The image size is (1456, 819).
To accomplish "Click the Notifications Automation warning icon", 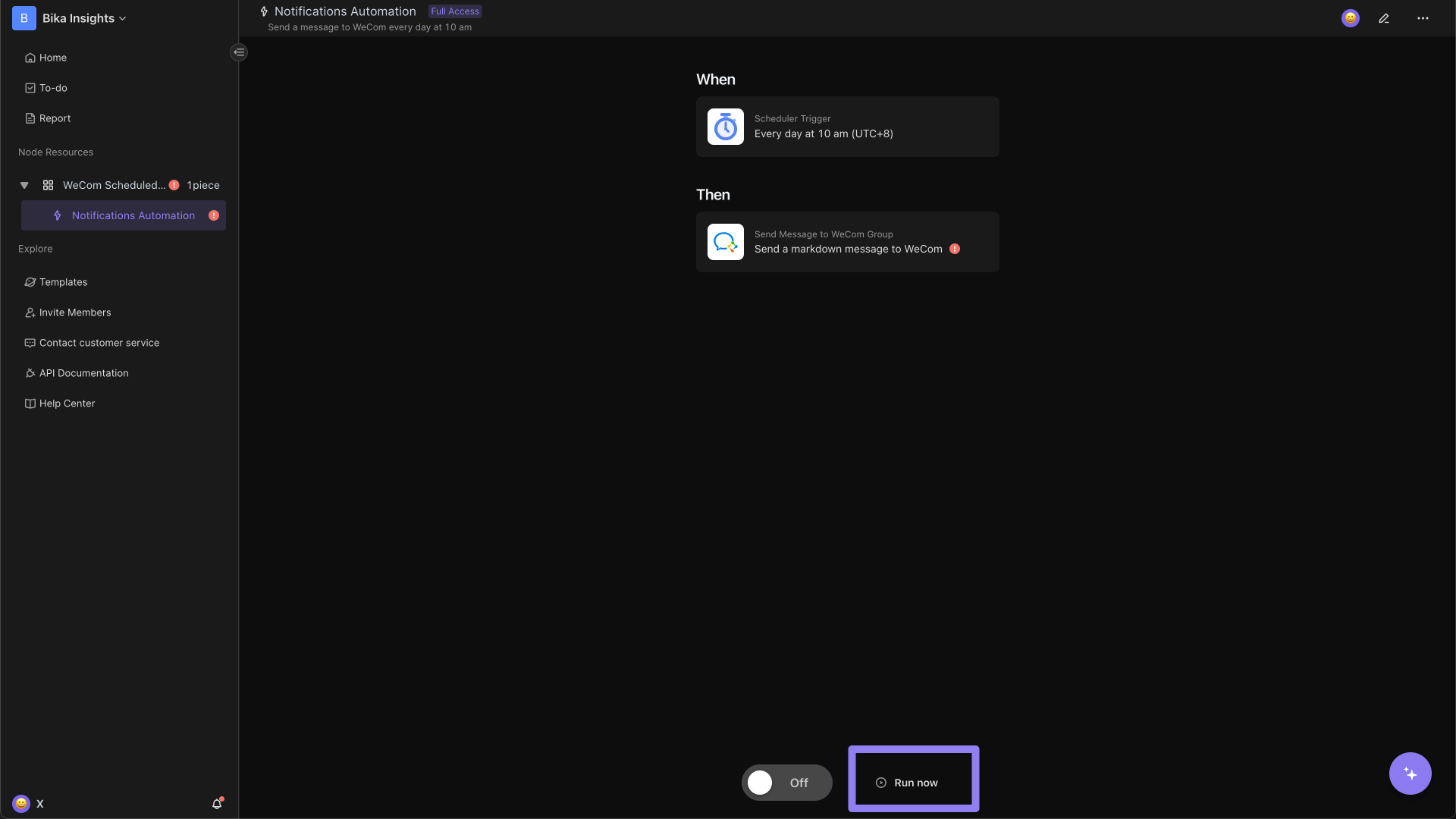I will pyautogui.click(x=215, y=215).
